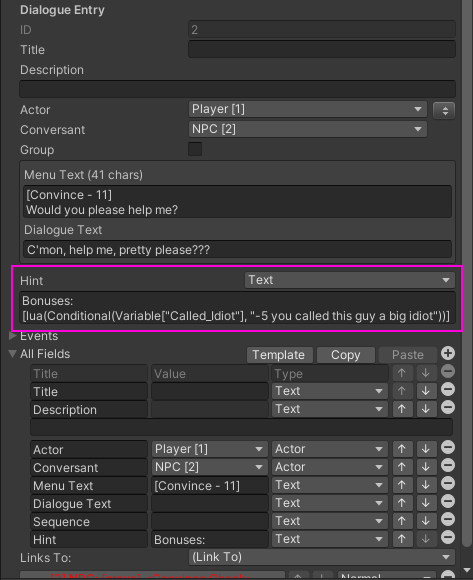Move the Description field up
Viewport: 473px width, 580px height.
pyautogui.click(x=402, y=409)
